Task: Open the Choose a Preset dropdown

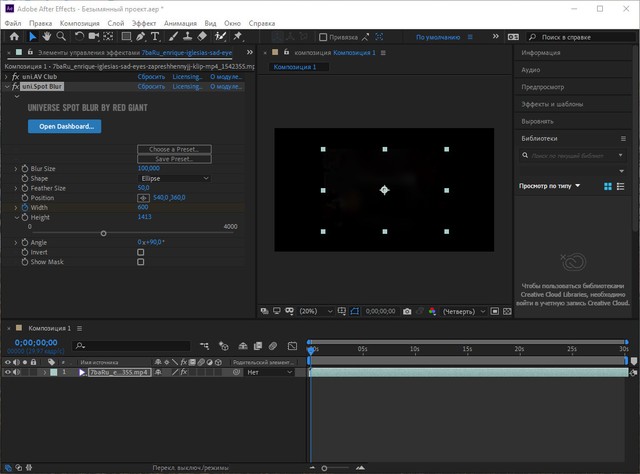Action: [174, 149]
